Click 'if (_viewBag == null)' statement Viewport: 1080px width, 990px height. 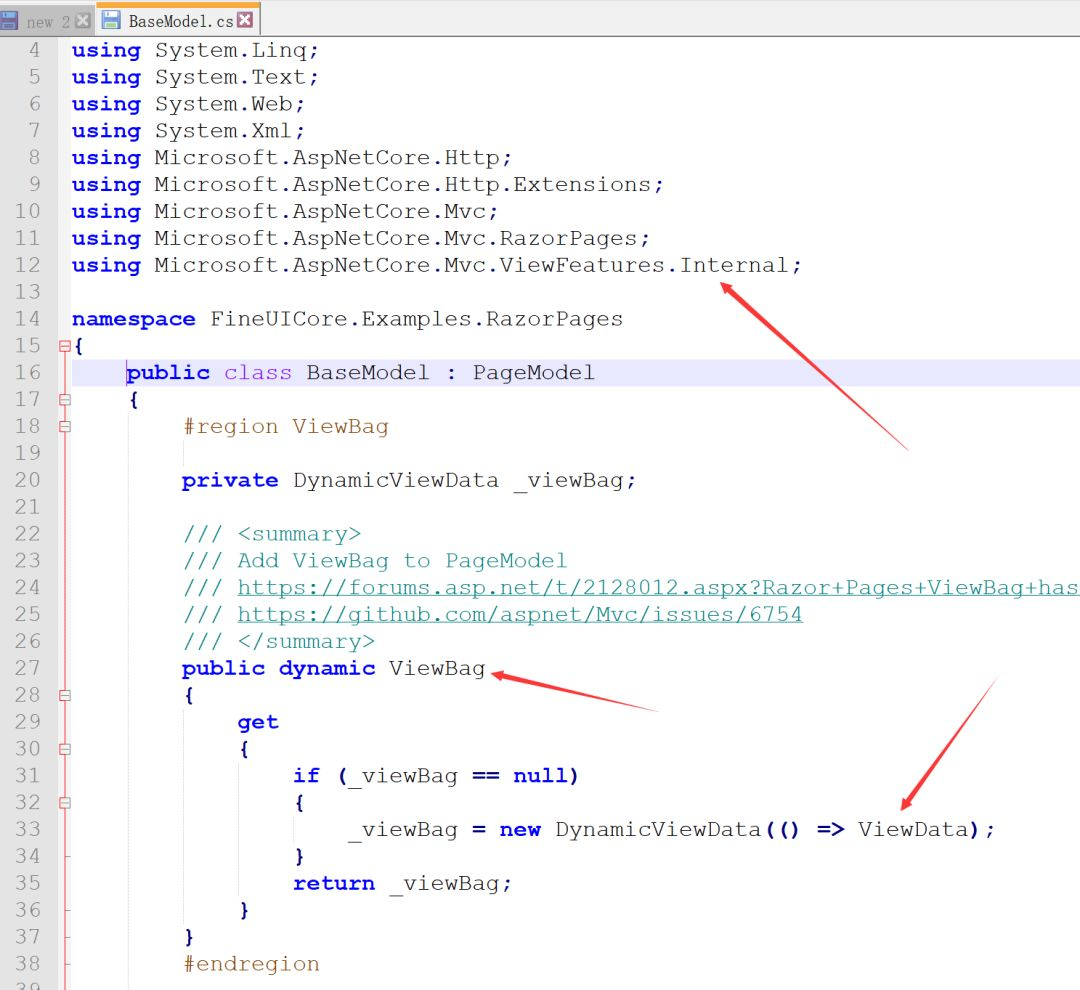point(436,776)
